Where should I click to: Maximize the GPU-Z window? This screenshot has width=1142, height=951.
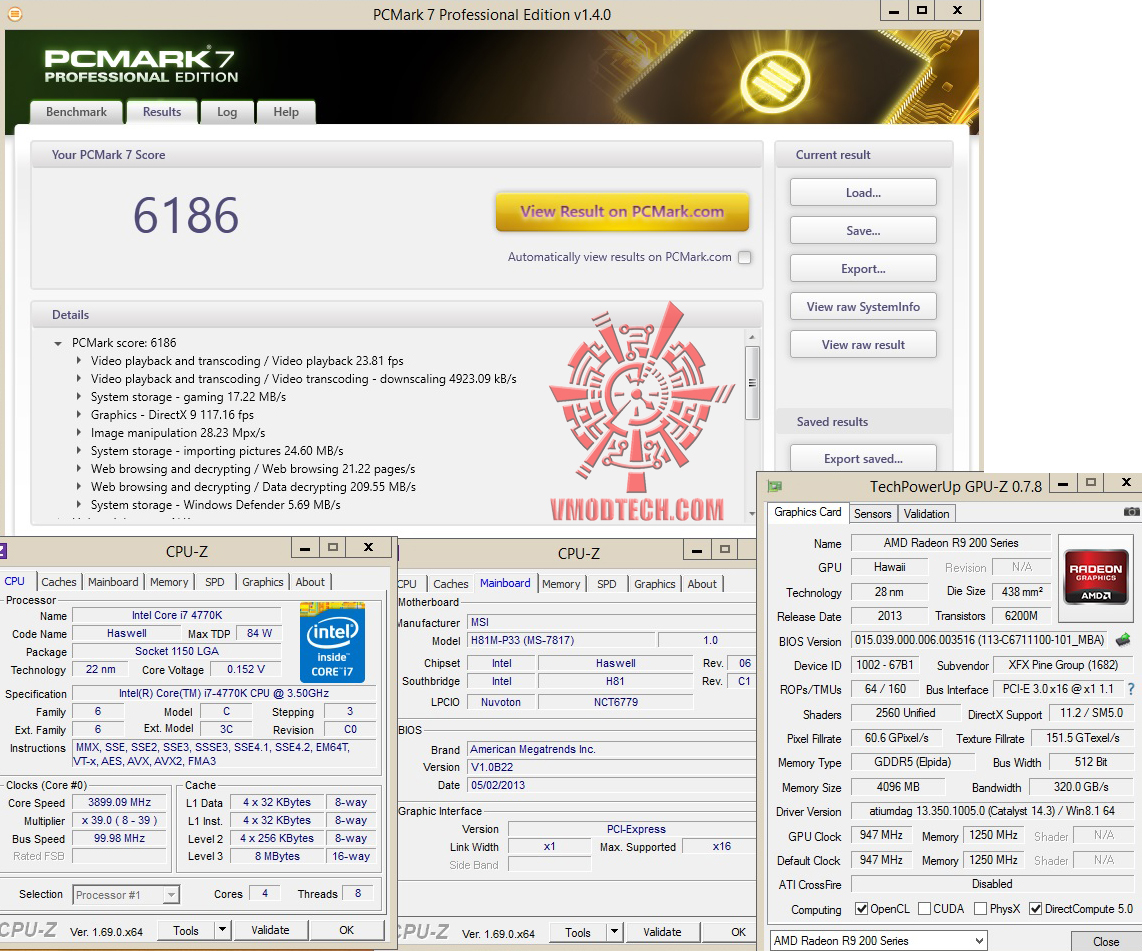point(1090,482)
